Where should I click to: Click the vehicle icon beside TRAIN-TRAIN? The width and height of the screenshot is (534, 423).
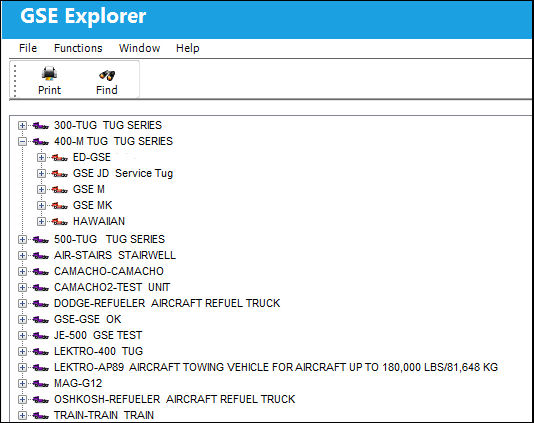[41, 416]
